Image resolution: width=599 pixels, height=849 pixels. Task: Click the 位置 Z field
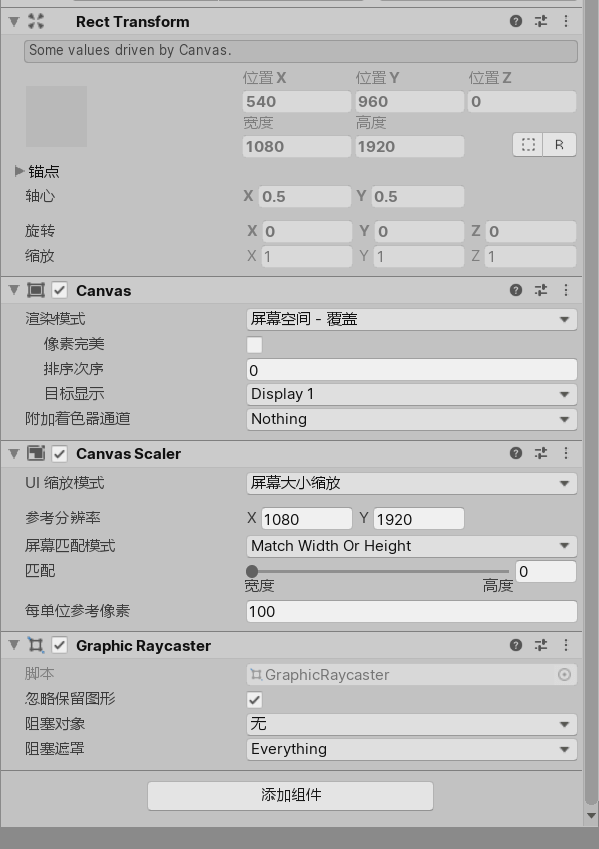pos(522,101)
